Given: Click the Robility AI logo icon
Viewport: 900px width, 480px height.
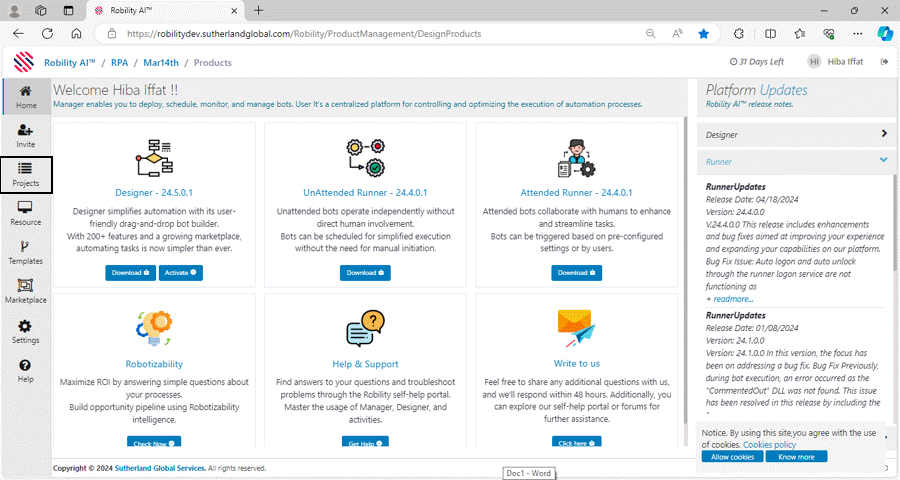Looking at the screenshot, I should [24, 62].
